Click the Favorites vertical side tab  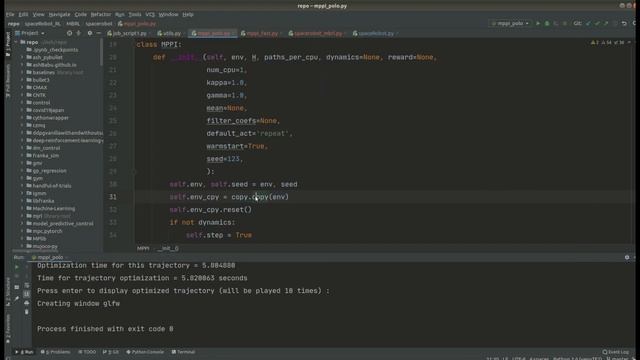coord(8,329)
